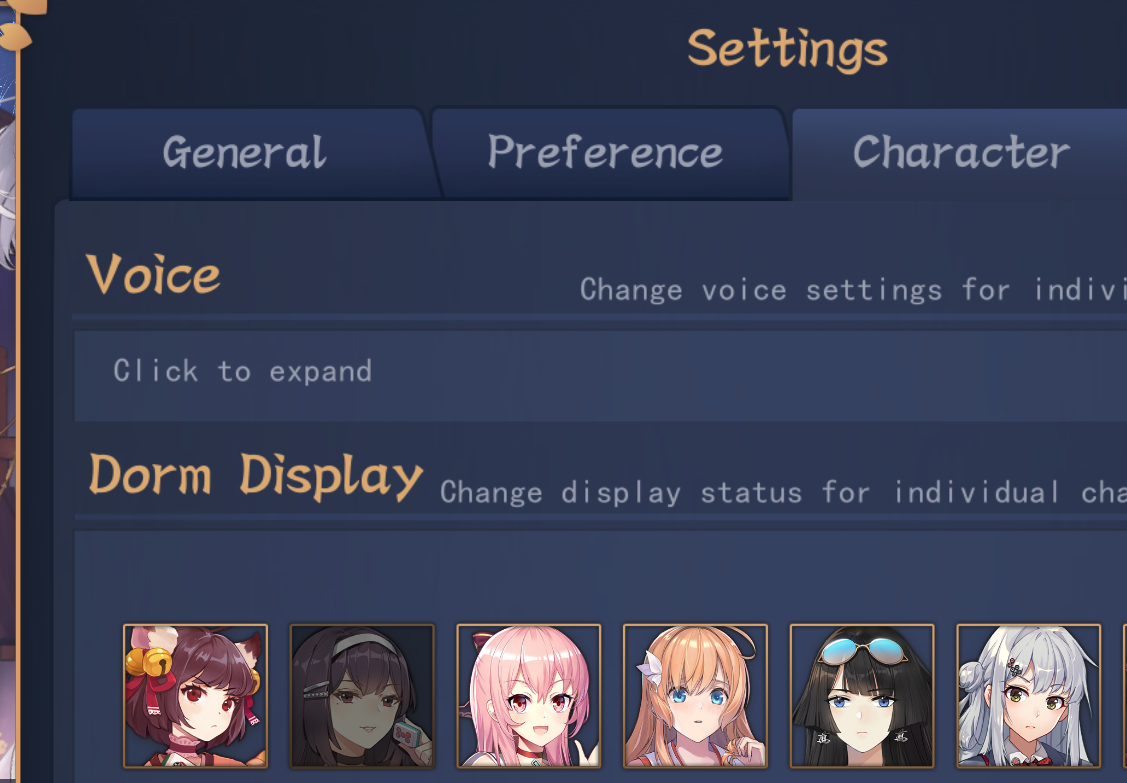This screenshot has width=1127, height=783.
Task: Click the 'Change display status' description text
Action: pyautogui.click(x=783, y=493)
